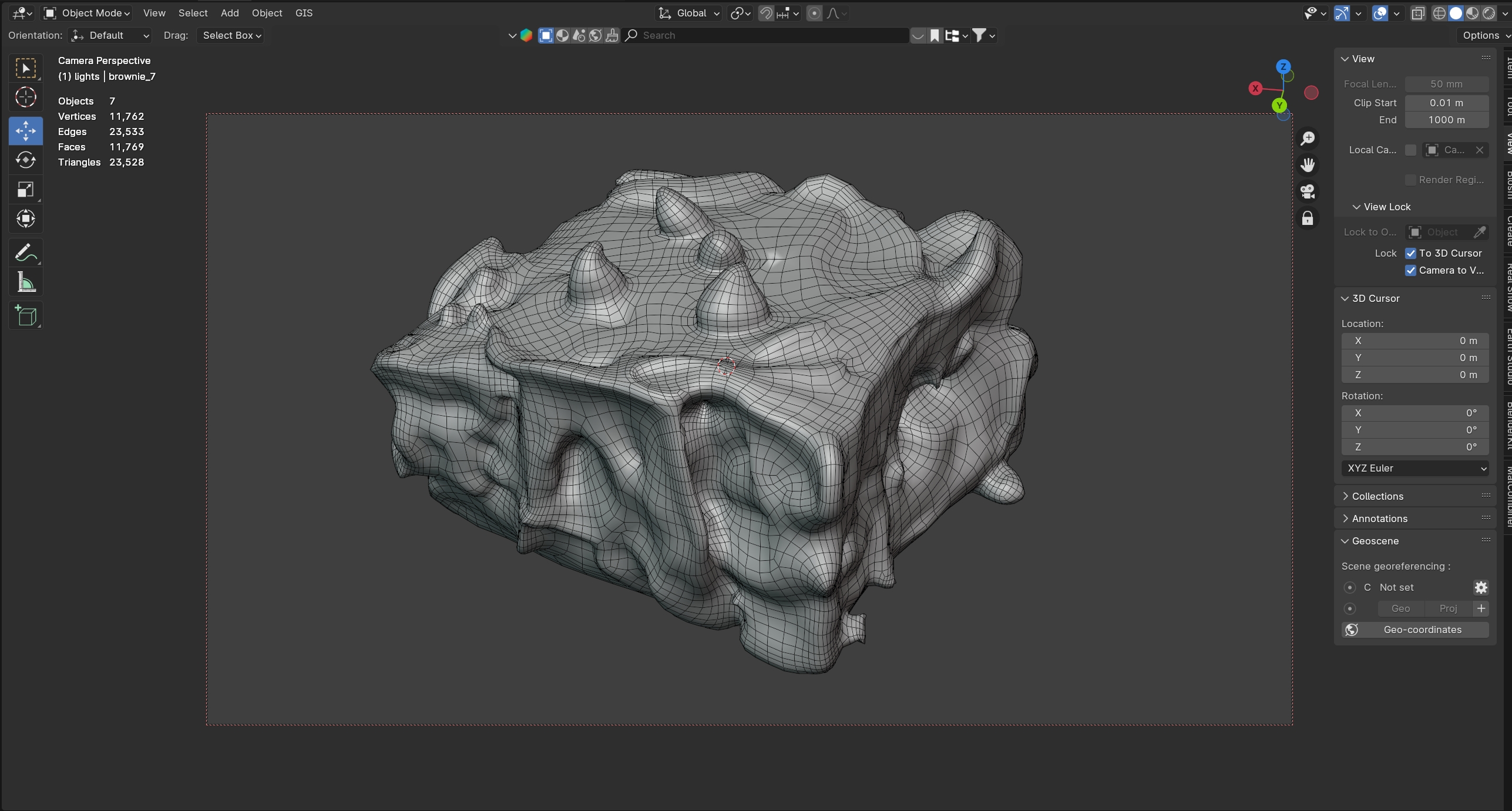The image size is (1512, 811).
Task: Toggle camera view using camera icon
Action: (x=1308, y=191)
